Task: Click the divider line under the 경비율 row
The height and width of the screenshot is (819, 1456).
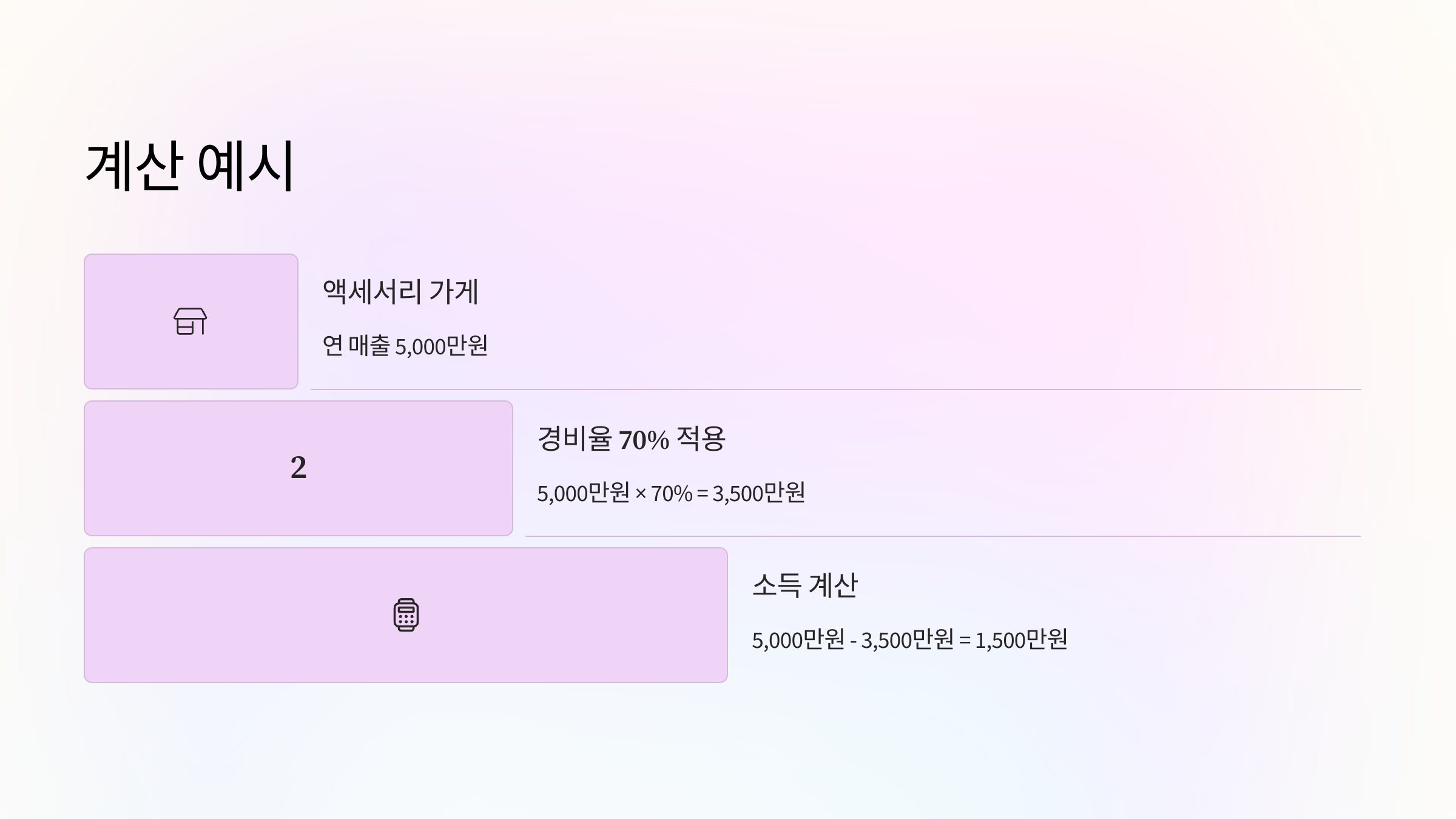Action: 943,536
